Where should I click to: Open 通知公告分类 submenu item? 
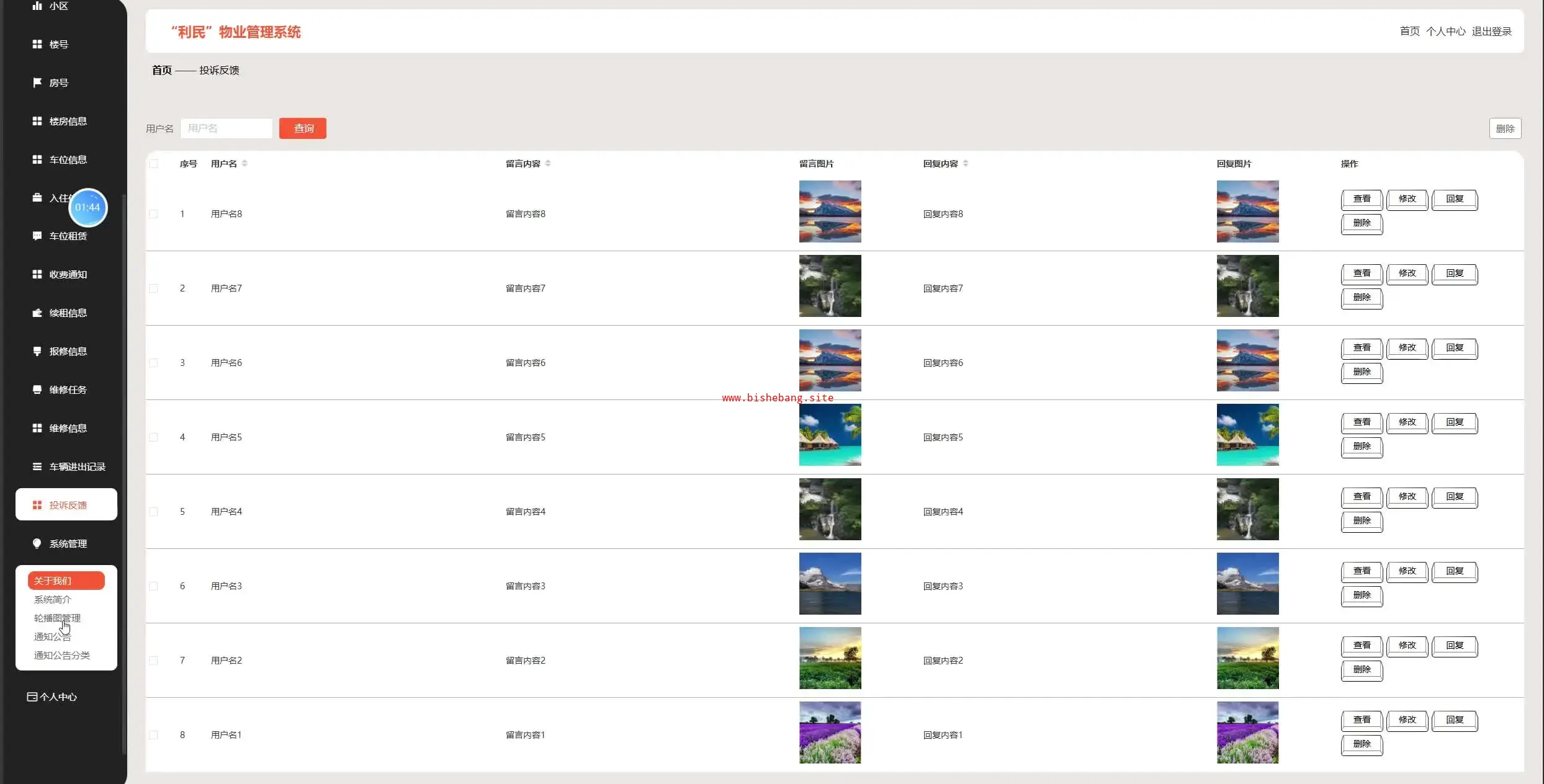tap(62, 655)
